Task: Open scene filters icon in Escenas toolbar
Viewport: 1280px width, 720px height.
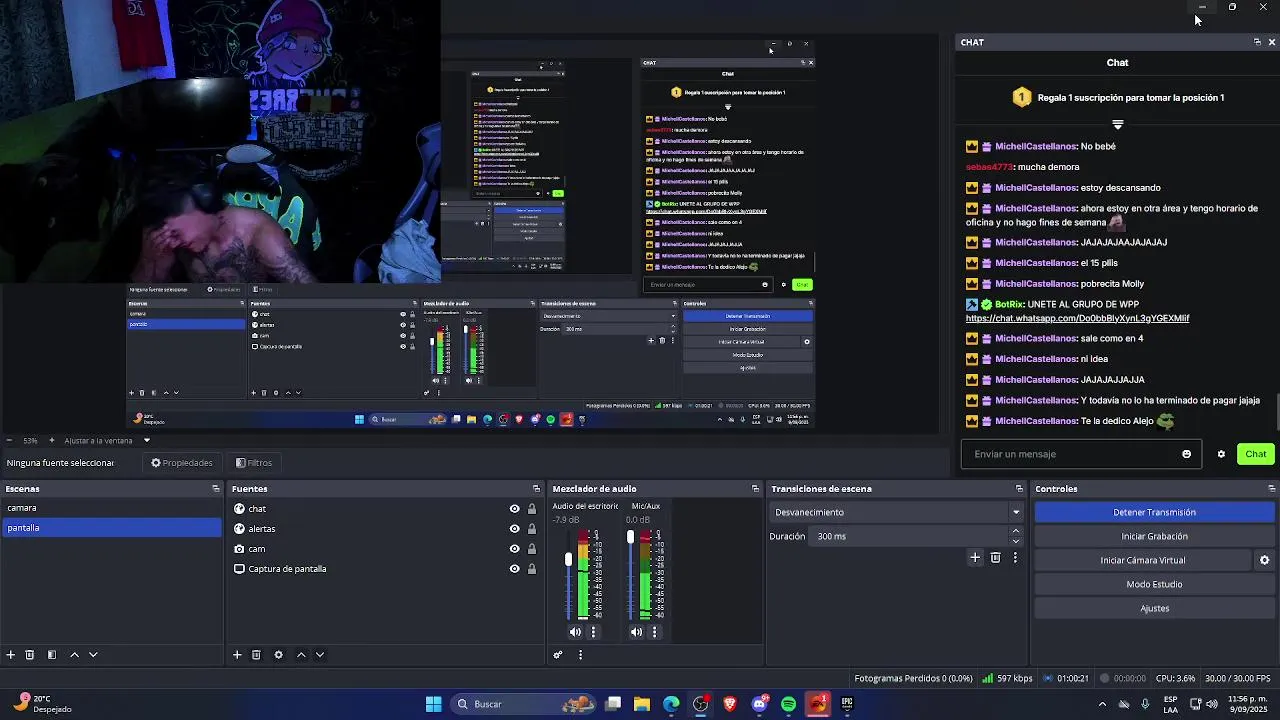Action: tap(52, 655)
